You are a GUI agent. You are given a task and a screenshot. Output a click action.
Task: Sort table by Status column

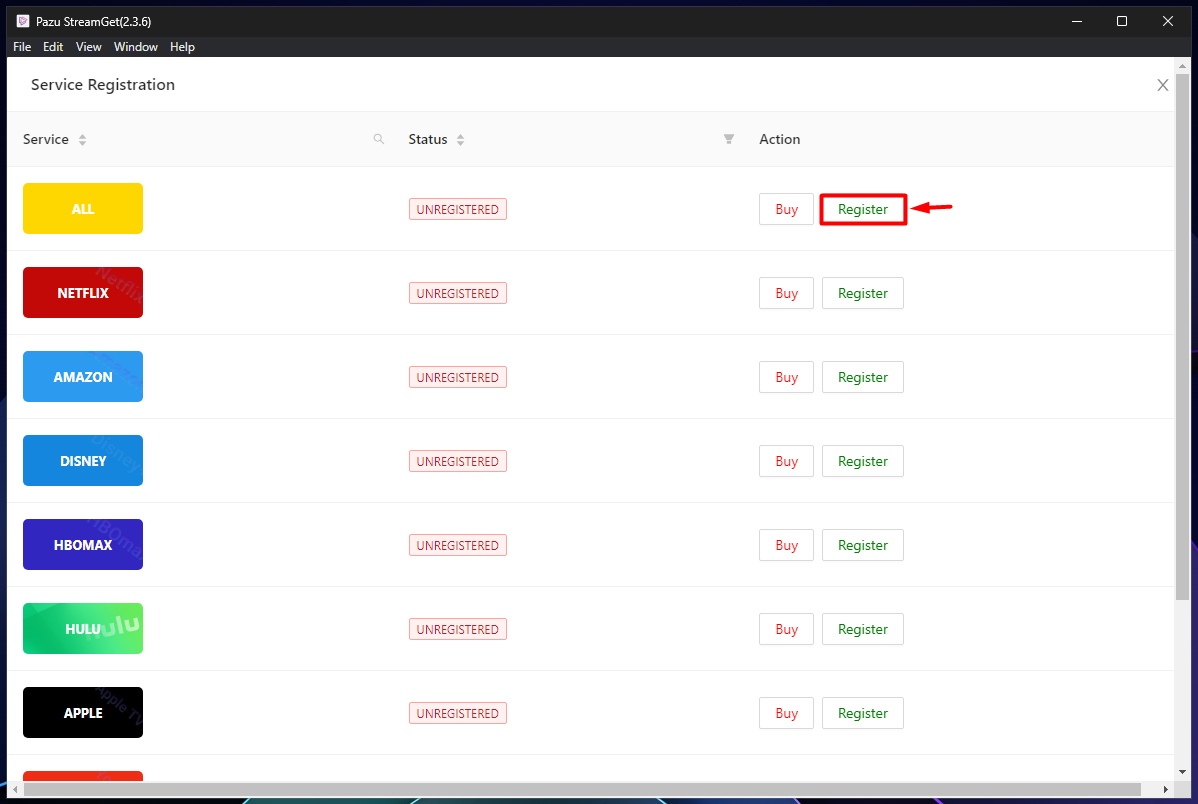[461, 140]
